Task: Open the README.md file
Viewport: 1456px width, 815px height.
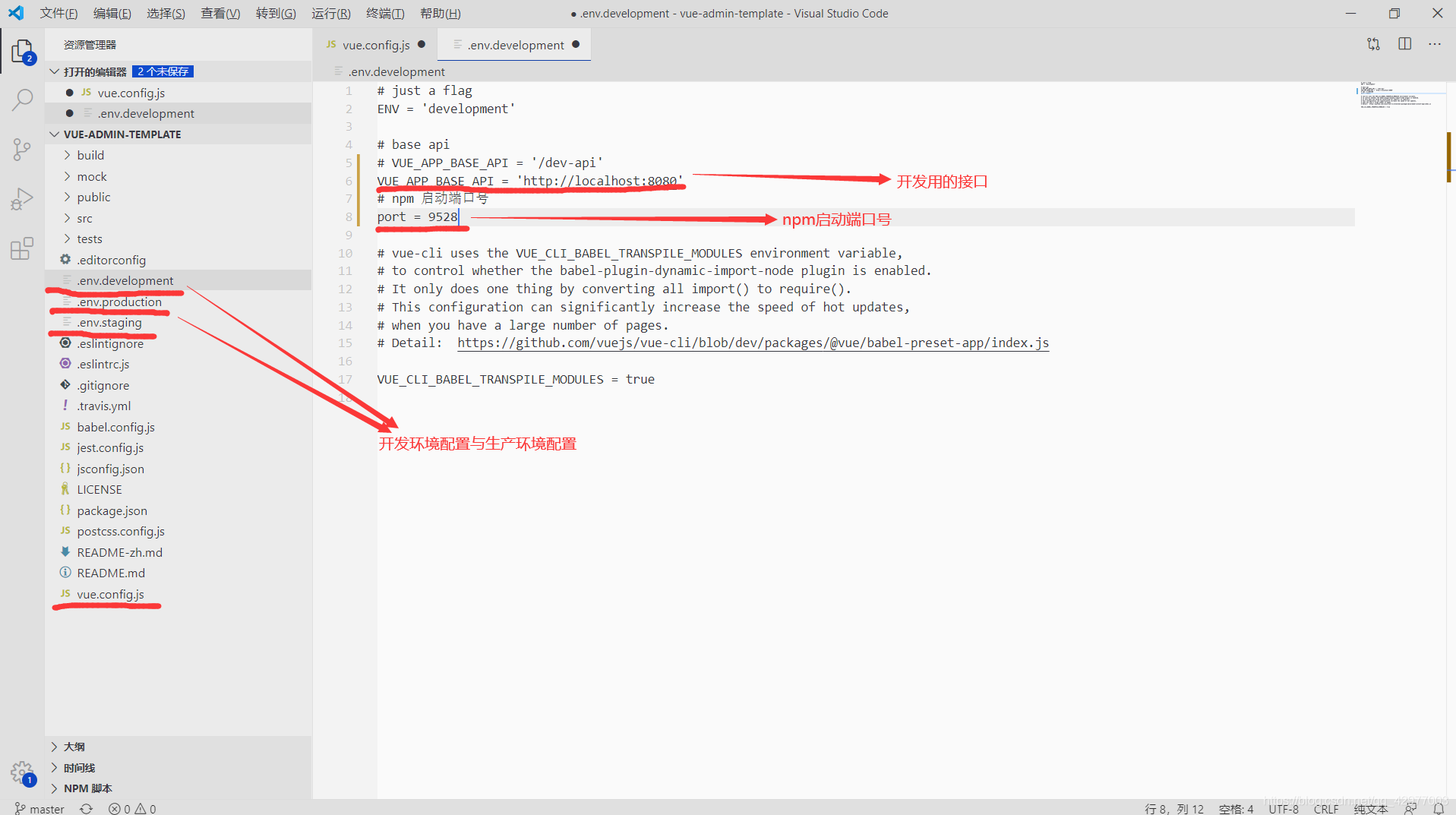Action: (x=178, y=573)
